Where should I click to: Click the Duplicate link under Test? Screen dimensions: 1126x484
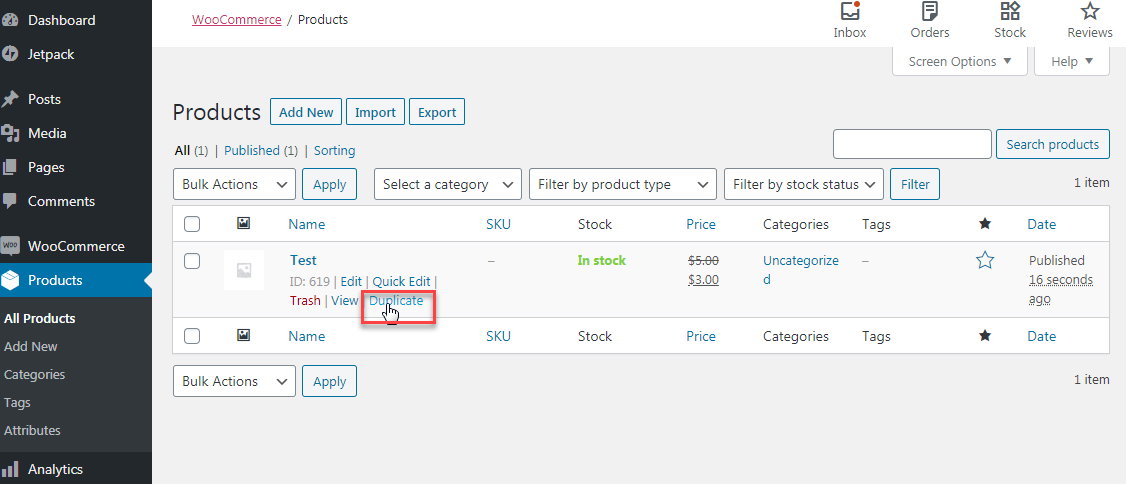pos(396,300)
